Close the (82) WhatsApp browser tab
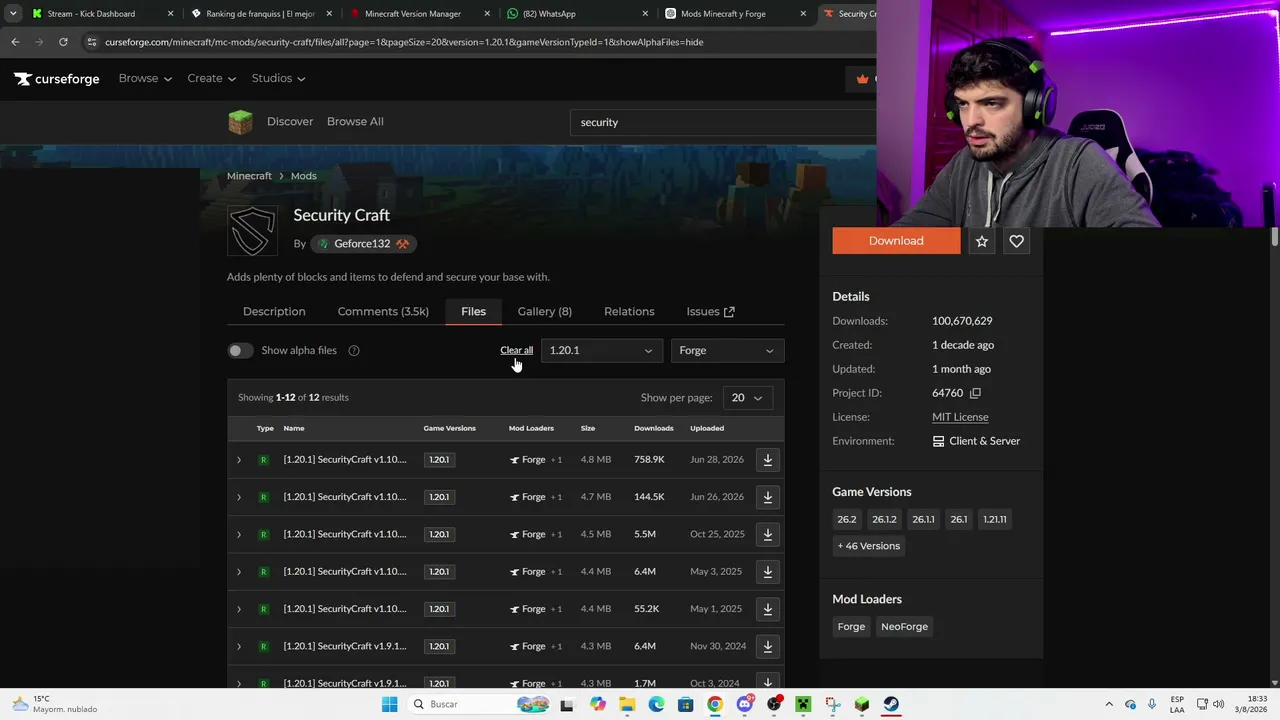 pyautogui.click(x=645, y=14)
